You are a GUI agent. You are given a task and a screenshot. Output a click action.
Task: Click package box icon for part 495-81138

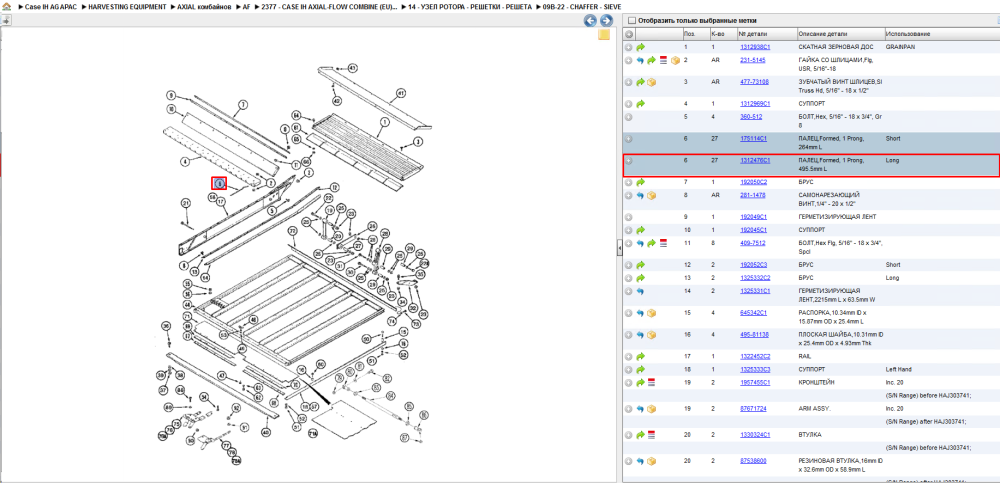652,335
